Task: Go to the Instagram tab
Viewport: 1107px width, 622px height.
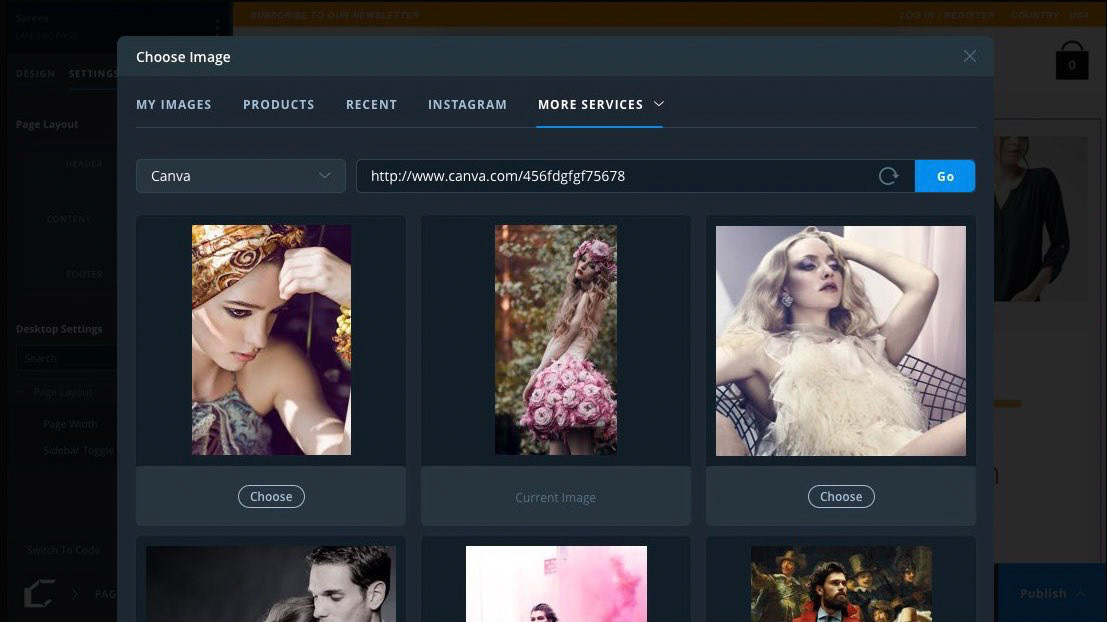Action: click(467, 104)
